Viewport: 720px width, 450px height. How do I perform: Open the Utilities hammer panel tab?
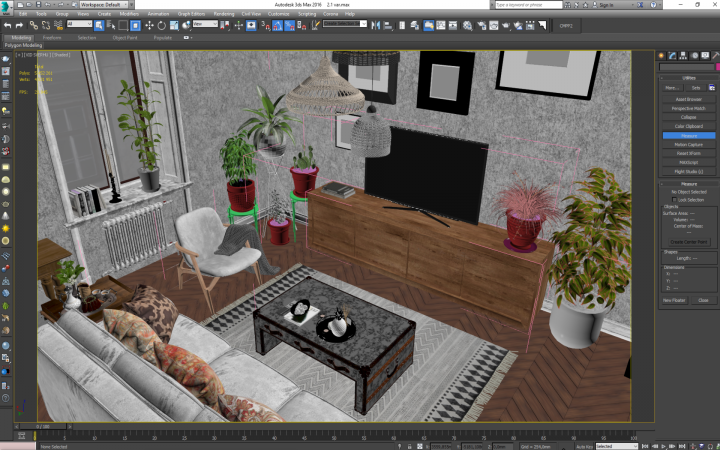[x=715, y=56]
